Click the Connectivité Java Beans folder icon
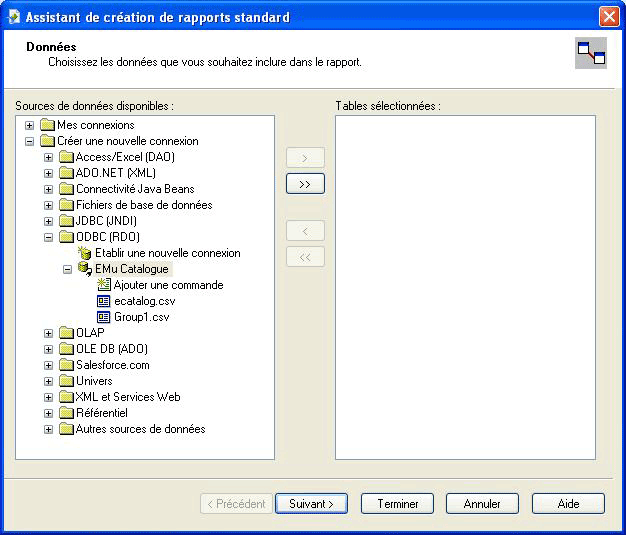 pyautogui.click(x=66, y=189)
